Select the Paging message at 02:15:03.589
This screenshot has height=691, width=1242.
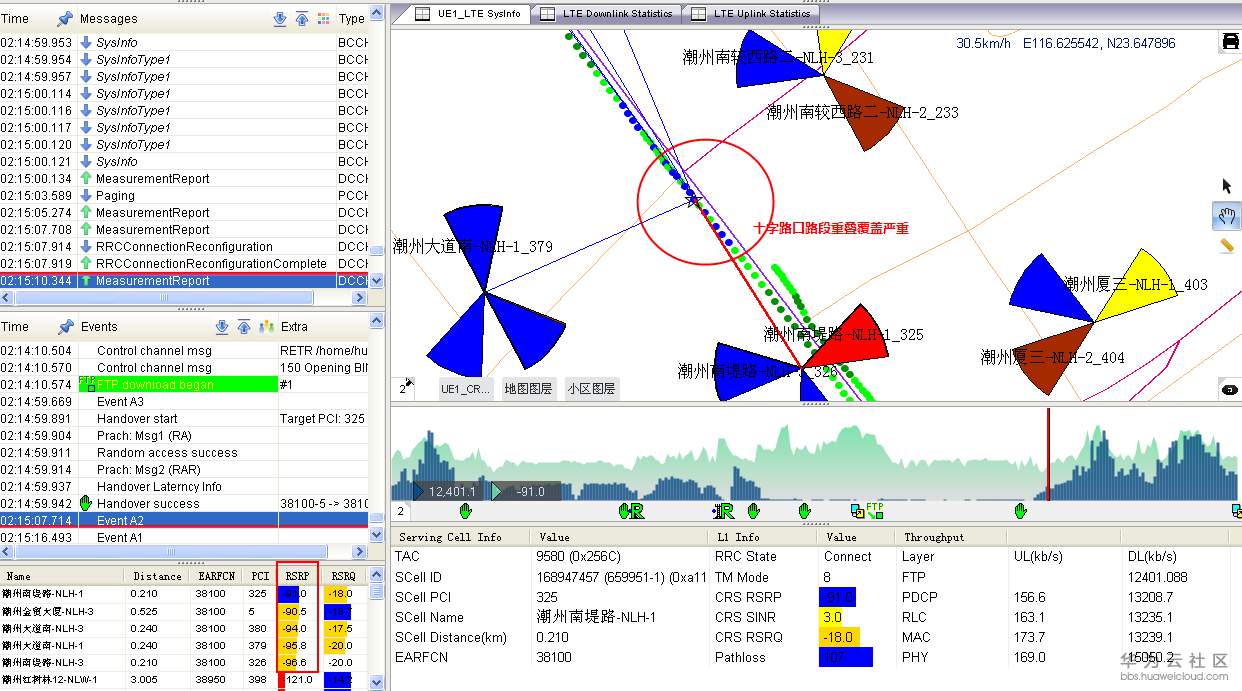point(184,196)
